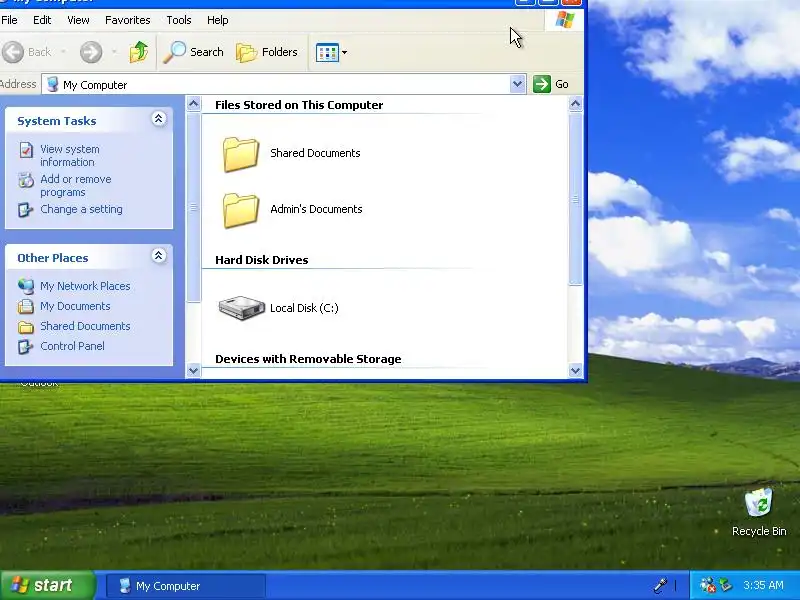Collapse the Other Places panel

click(159, 256)
